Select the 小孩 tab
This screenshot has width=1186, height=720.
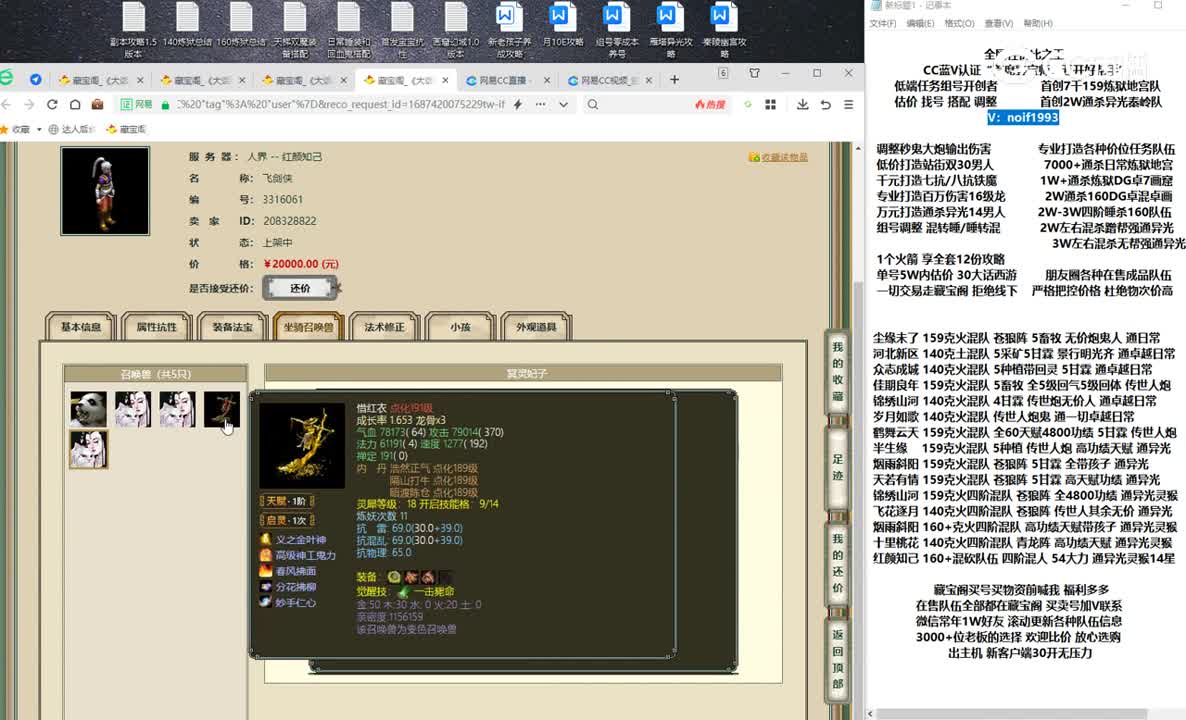coord(460,327)
